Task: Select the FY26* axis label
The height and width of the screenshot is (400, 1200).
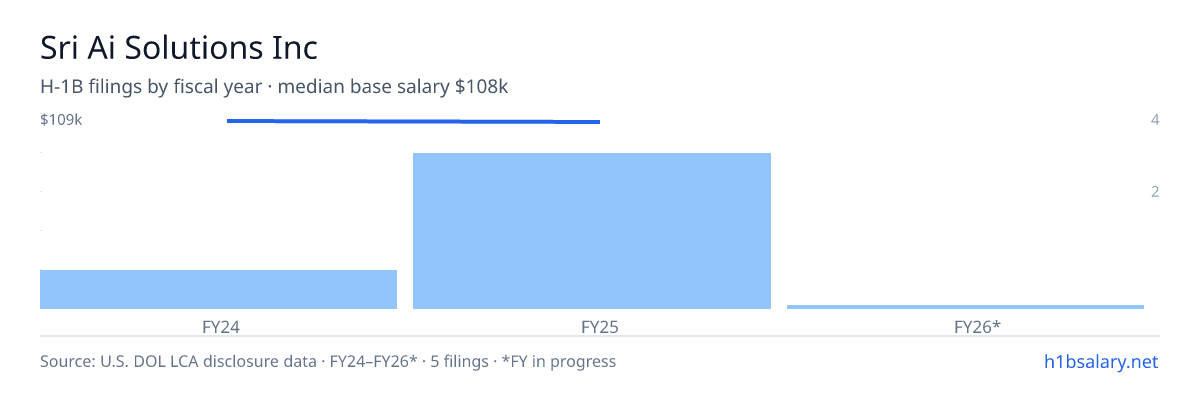Action: pos(978,326)
